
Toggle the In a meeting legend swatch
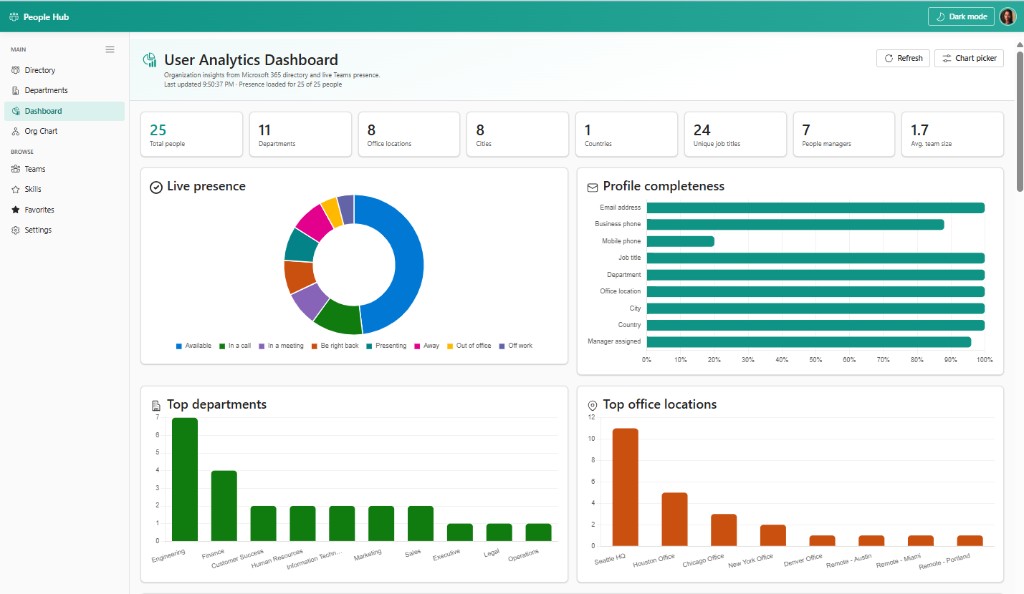(x=262, y=346)
